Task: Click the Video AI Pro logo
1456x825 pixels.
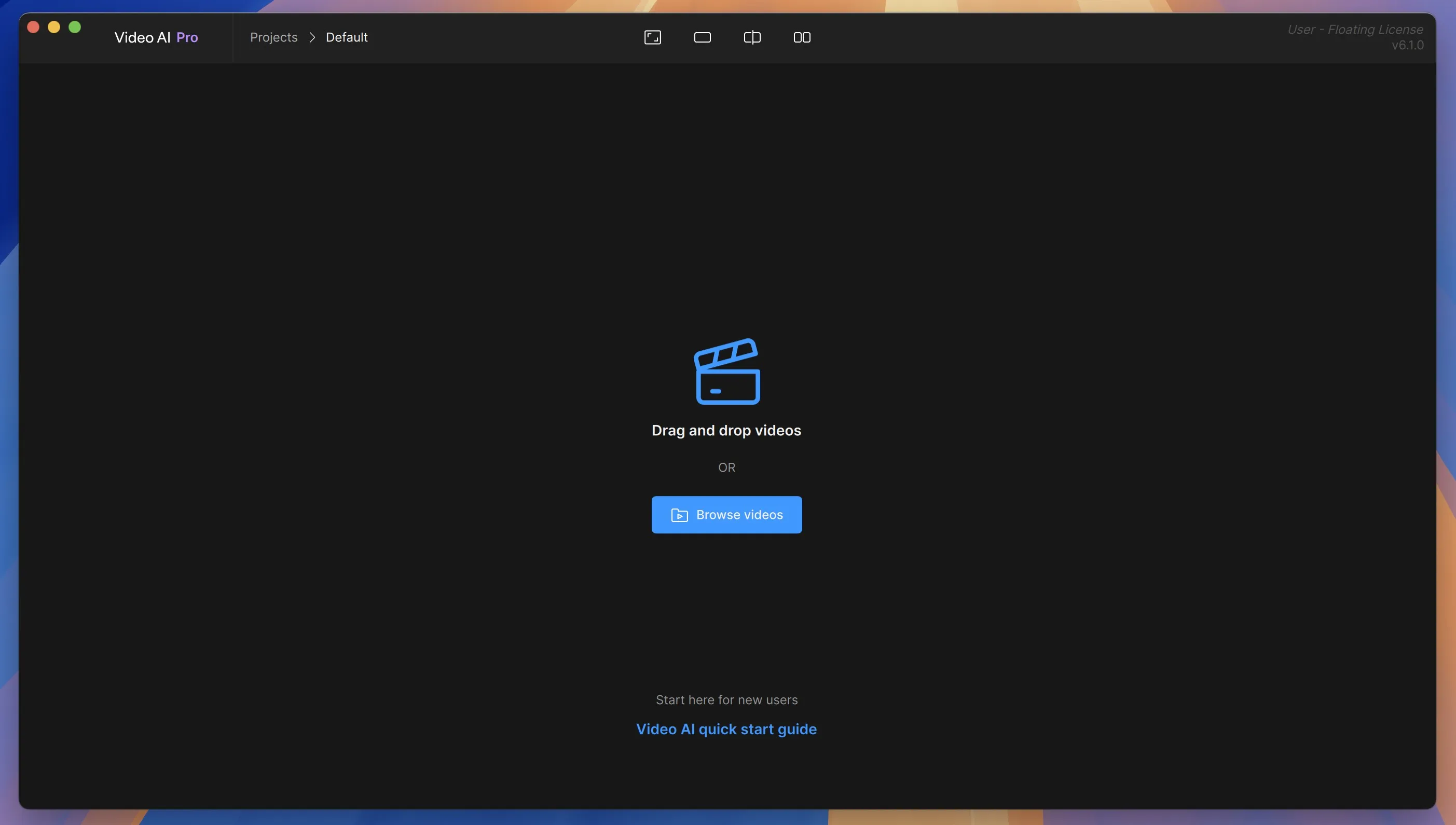Action: (x=156, y=37)
